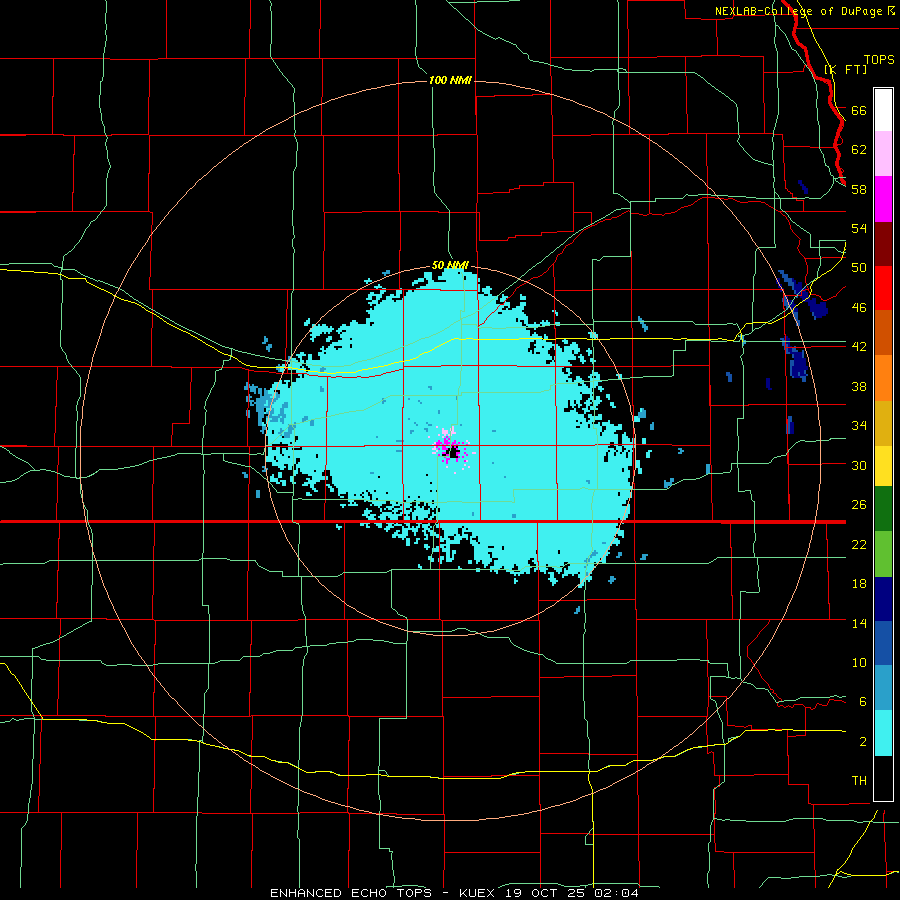
Task: Select the bright red legend swatch
Action: point(883,288)
